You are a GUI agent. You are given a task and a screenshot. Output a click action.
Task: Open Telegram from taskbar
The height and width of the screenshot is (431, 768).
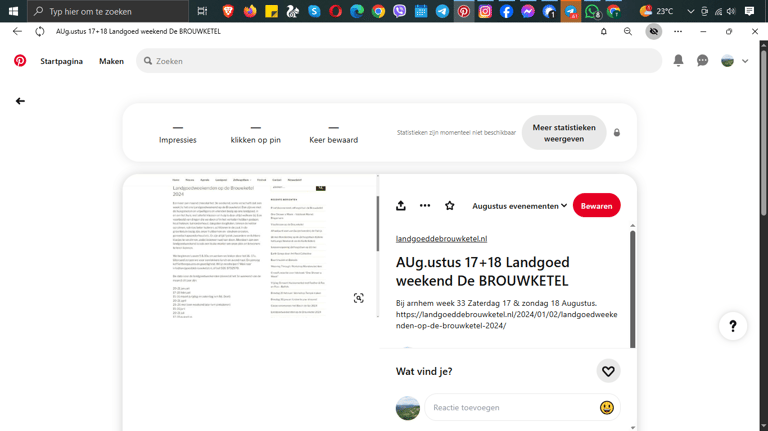442,11
